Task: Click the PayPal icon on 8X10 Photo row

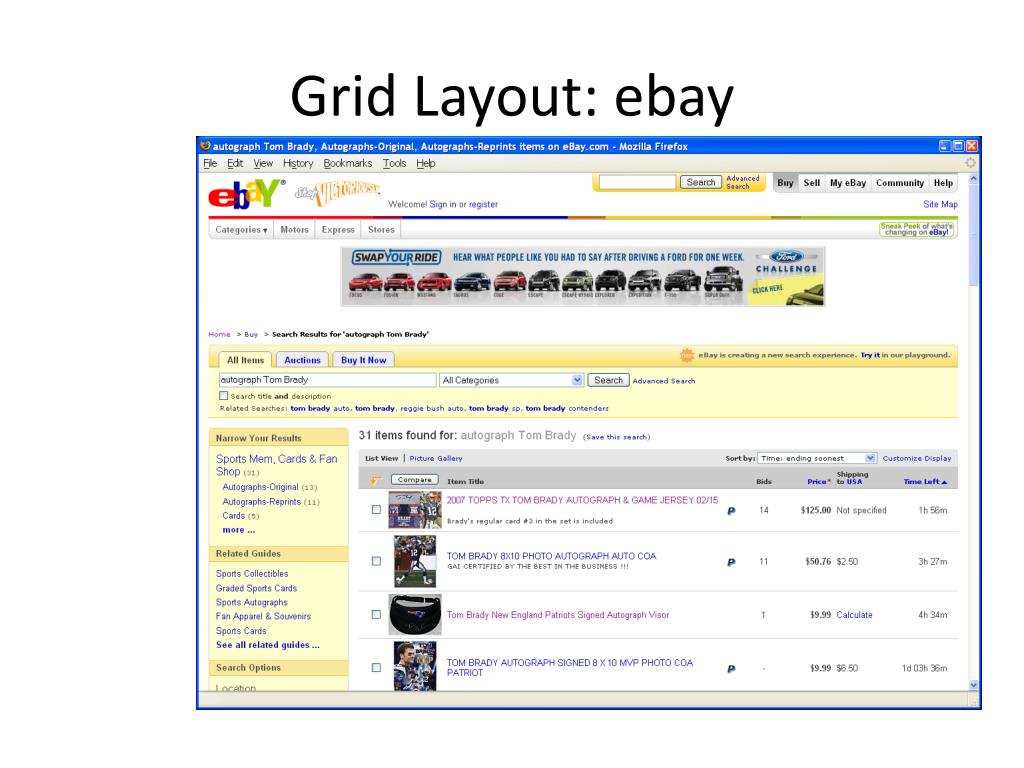Action: point(731,562)
